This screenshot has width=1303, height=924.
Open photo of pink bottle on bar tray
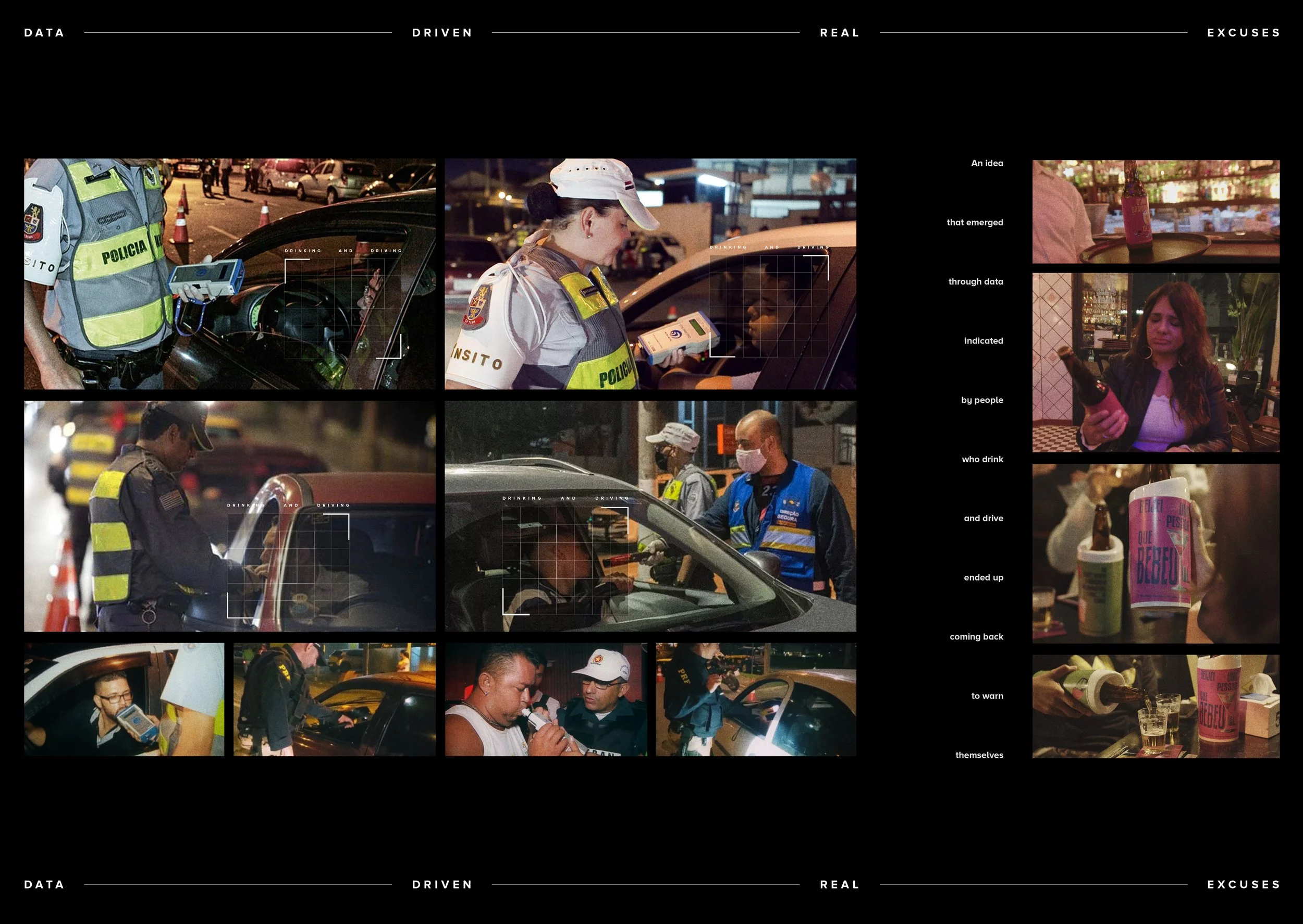point(1156,211)
